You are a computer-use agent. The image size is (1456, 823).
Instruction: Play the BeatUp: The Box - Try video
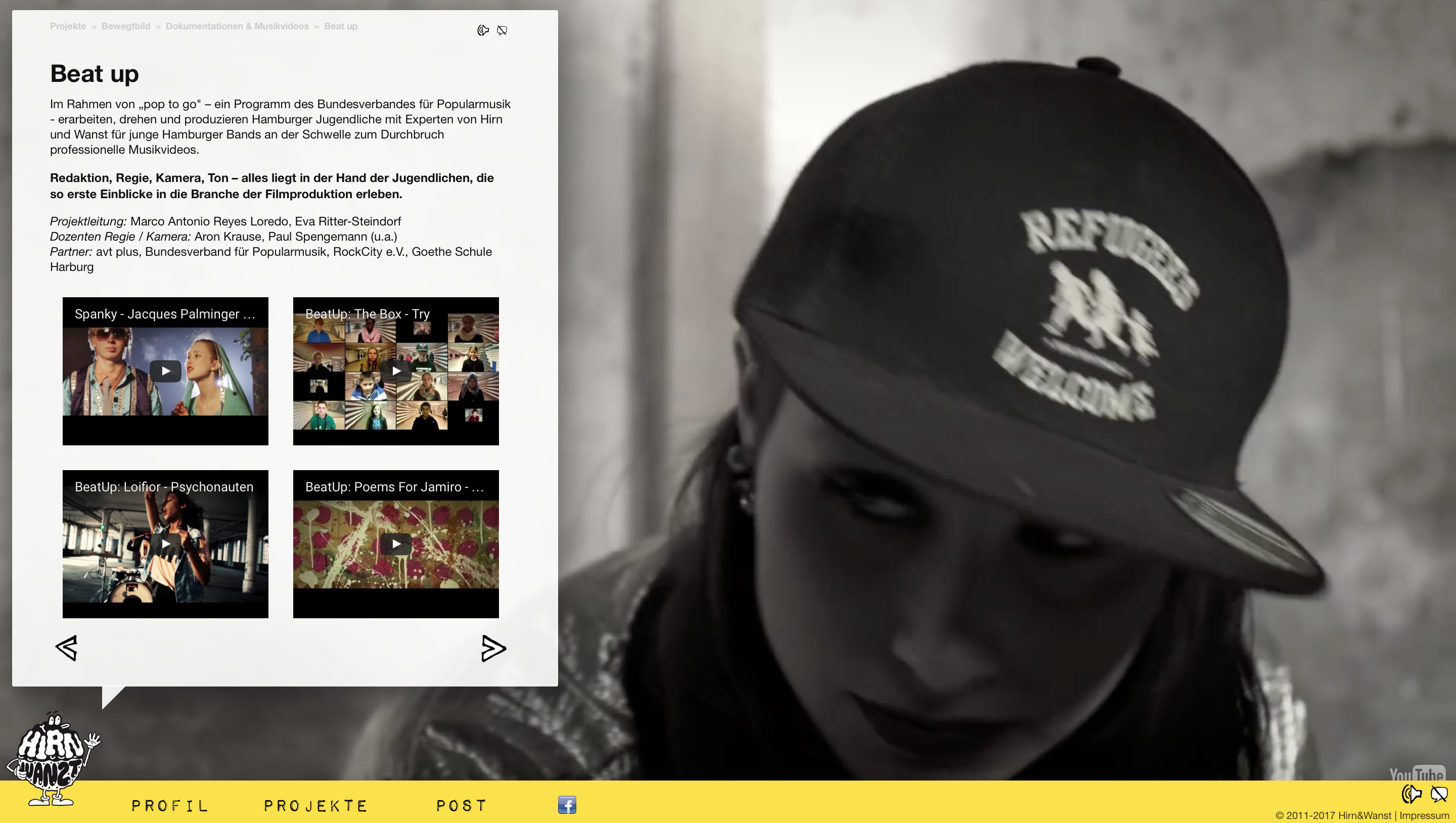(x=396, y=372)
